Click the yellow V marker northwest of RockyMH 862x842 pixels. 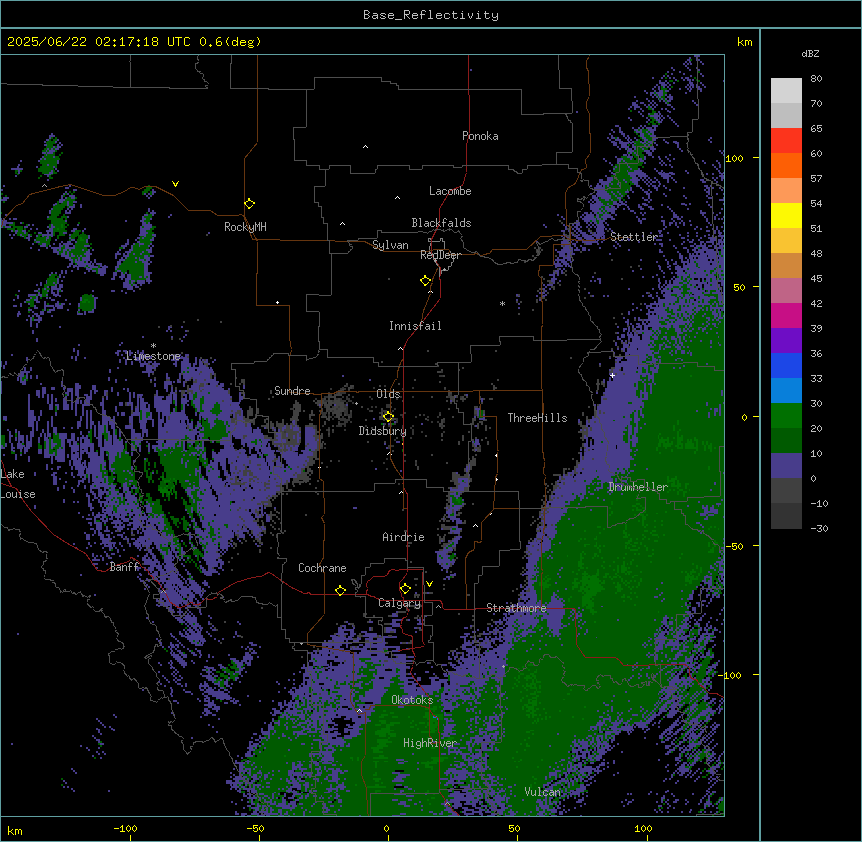pos(175,184)
